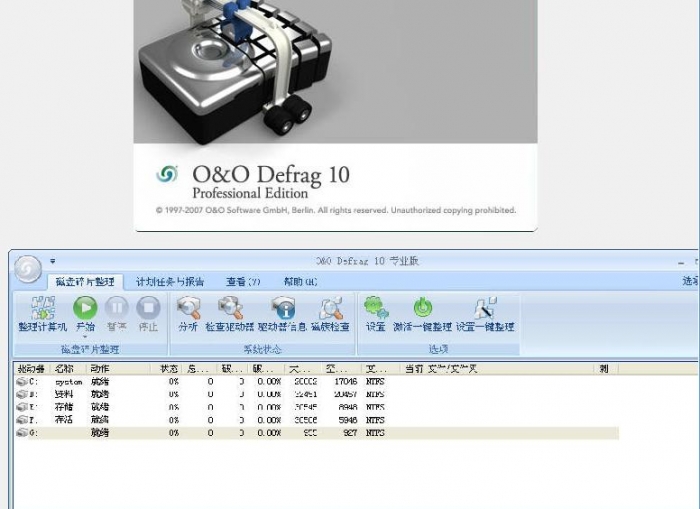This screenshot has height=509, width=700.
Task: Sort by 状态 column header
Action: (167, 369)
